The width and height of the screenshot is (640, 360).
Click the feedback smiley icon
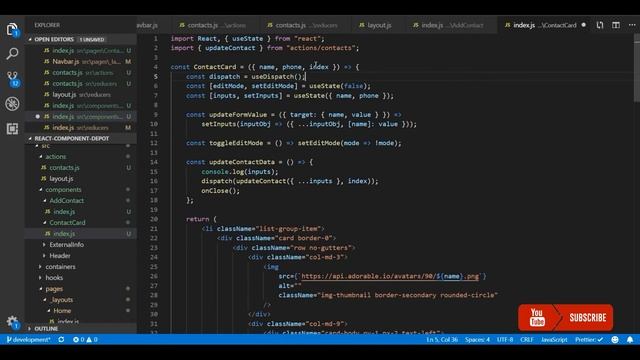(615, 340)
